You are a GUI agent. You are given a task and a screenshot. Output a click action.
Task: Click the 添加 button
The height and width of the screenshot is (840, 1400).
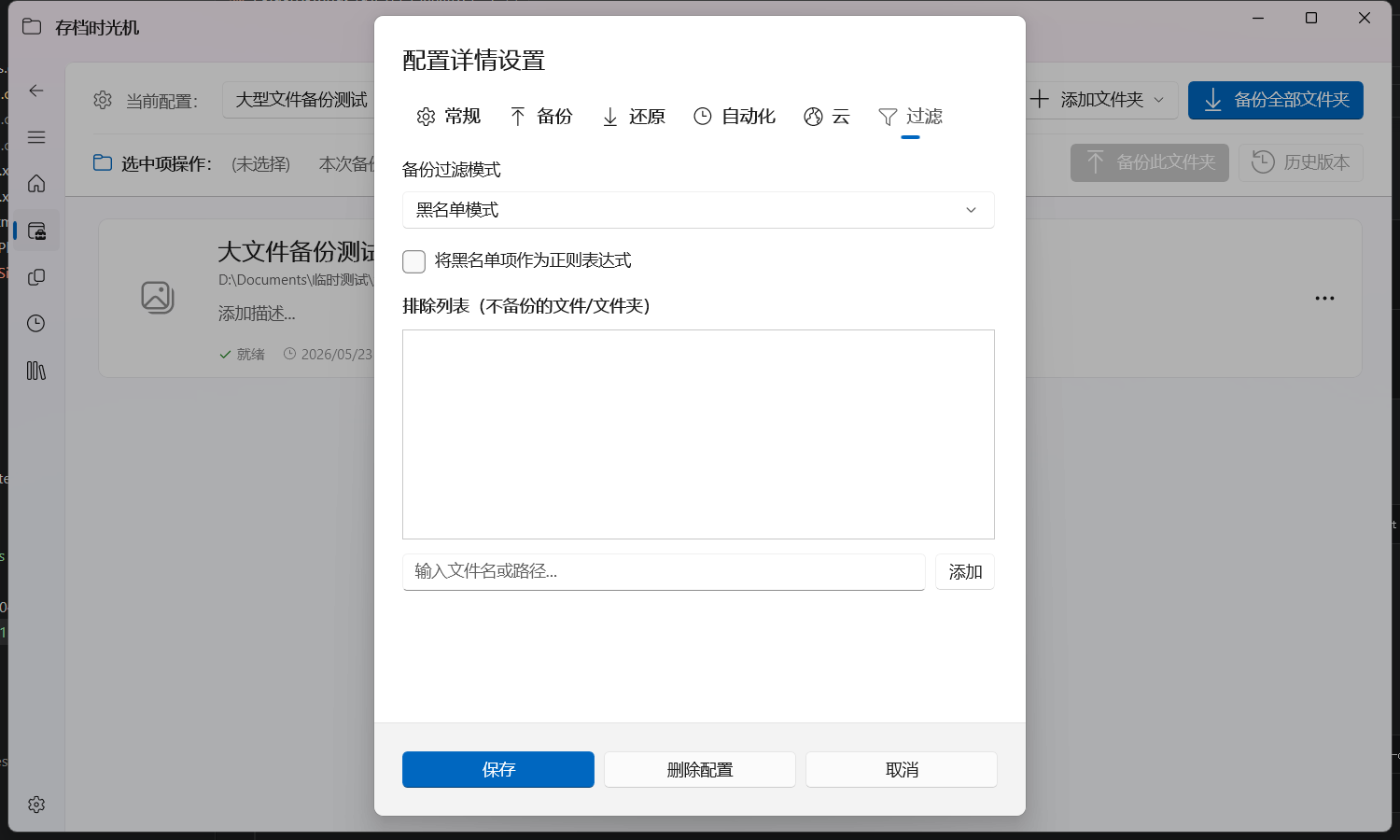965,572
